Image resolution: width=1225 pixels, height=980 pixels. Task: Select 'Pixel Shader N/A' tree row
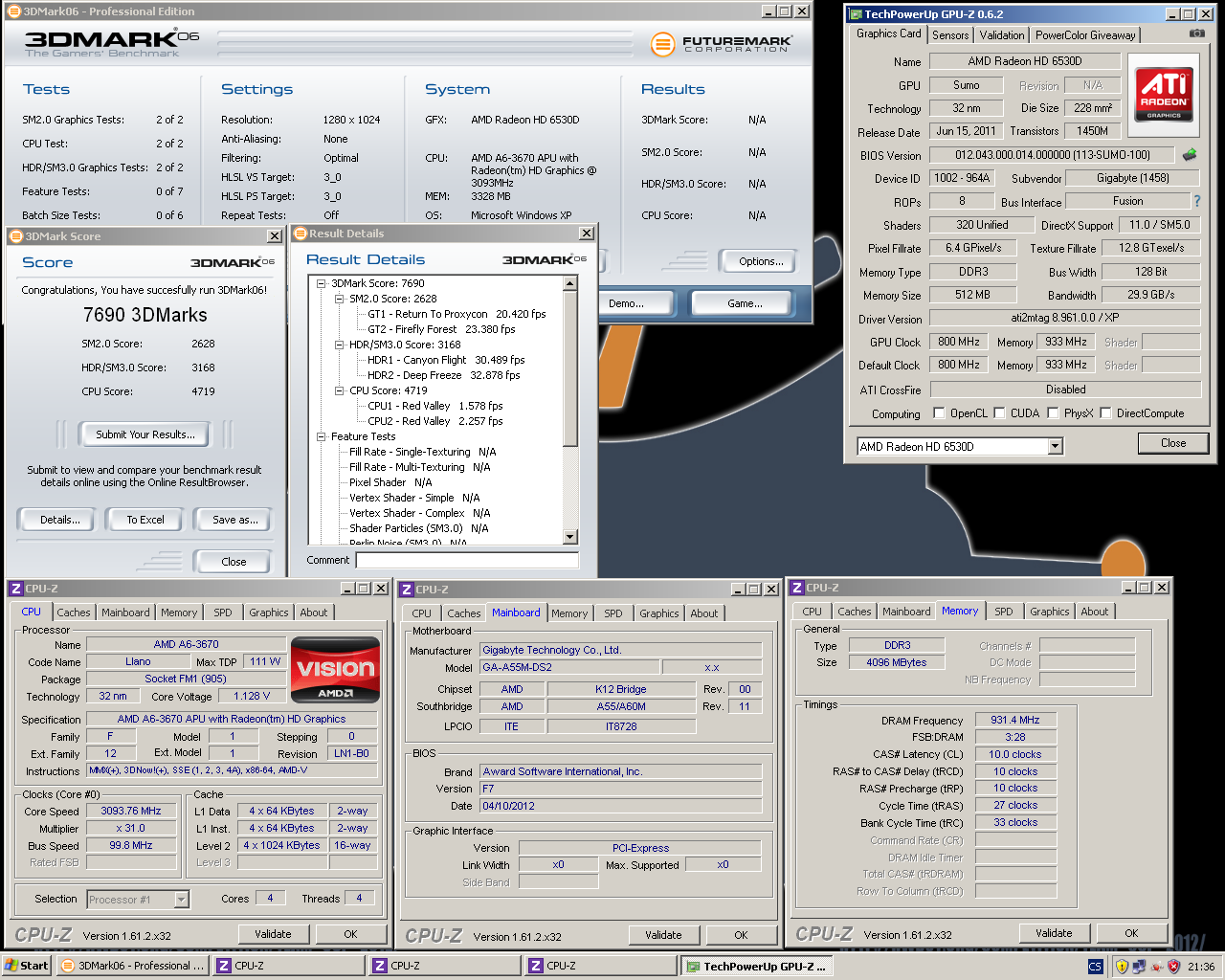coord(390,482)
